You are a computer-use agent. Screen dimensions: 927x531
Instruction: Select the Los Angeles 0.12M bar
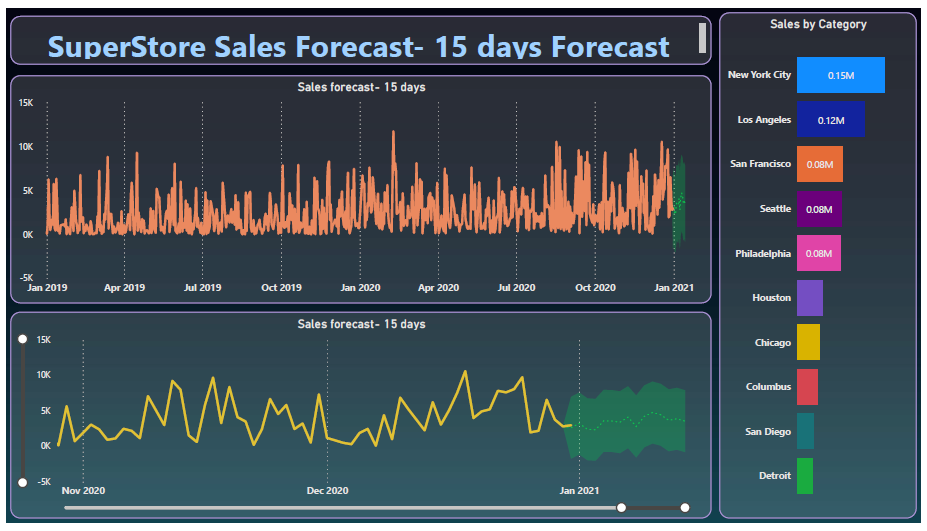(x=831, y=119)
